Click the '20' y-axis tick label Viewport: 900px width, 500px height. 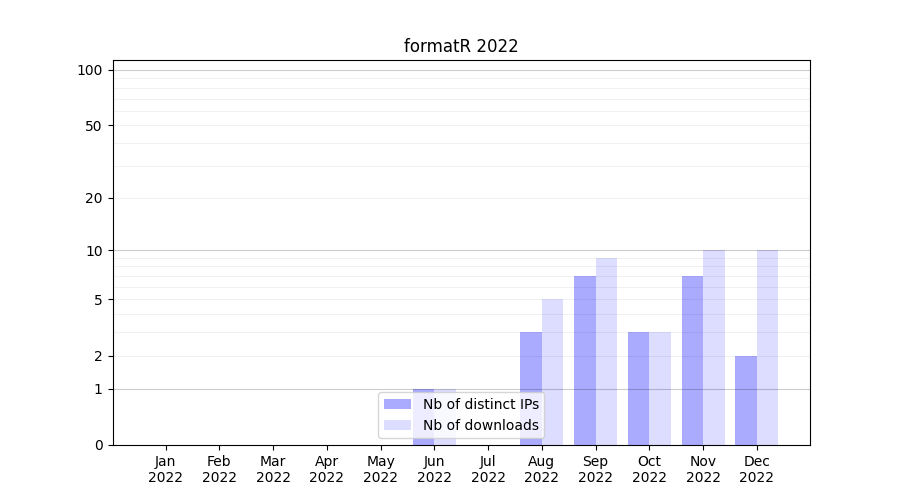click(x=94, y=198)
